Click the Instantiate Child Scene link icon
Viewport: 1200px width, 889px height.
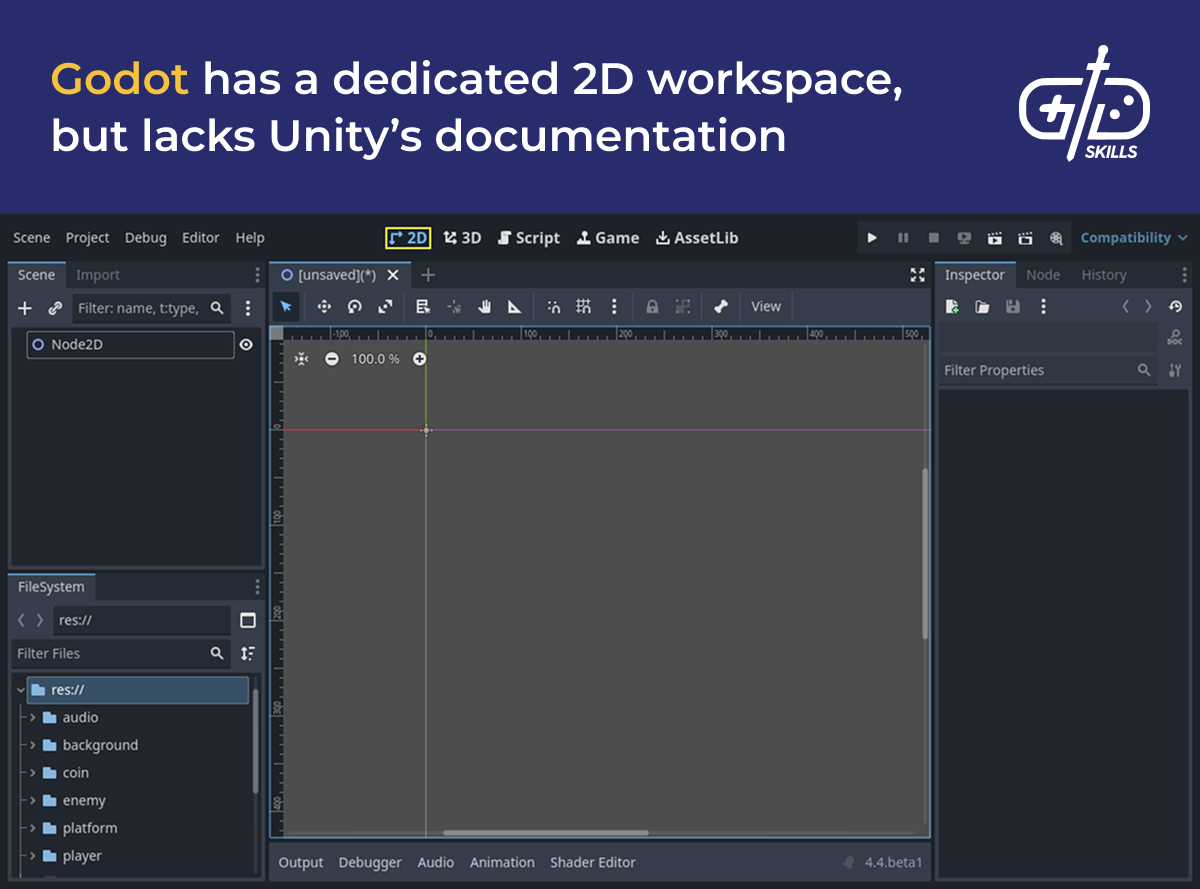point(55,308)
